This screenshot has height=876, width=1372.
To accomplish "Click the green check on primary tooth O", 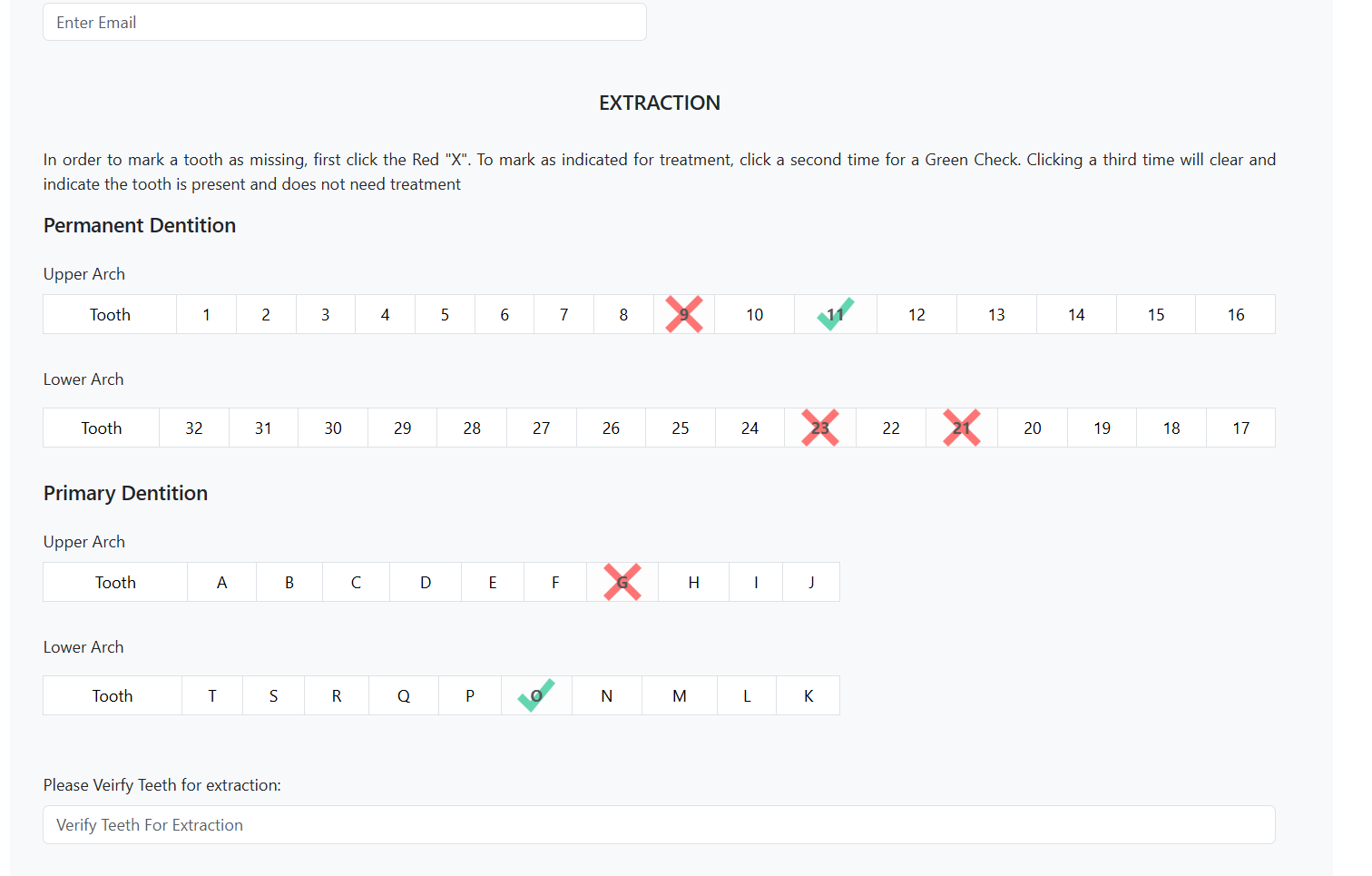I will (x=536, y=696).
